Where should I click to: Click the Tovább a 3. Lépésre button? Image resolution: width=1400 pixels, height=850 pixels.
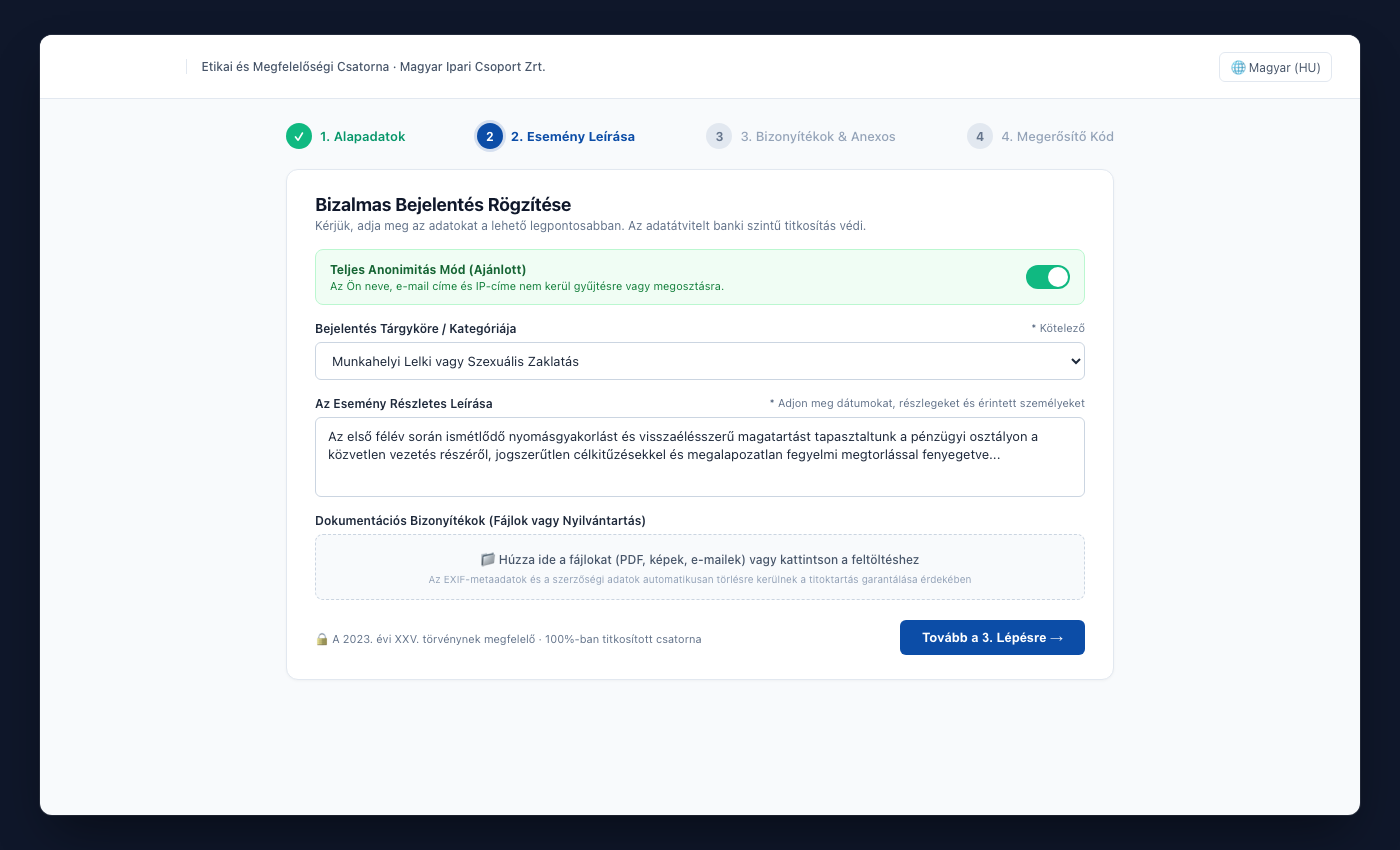[992, 638]
